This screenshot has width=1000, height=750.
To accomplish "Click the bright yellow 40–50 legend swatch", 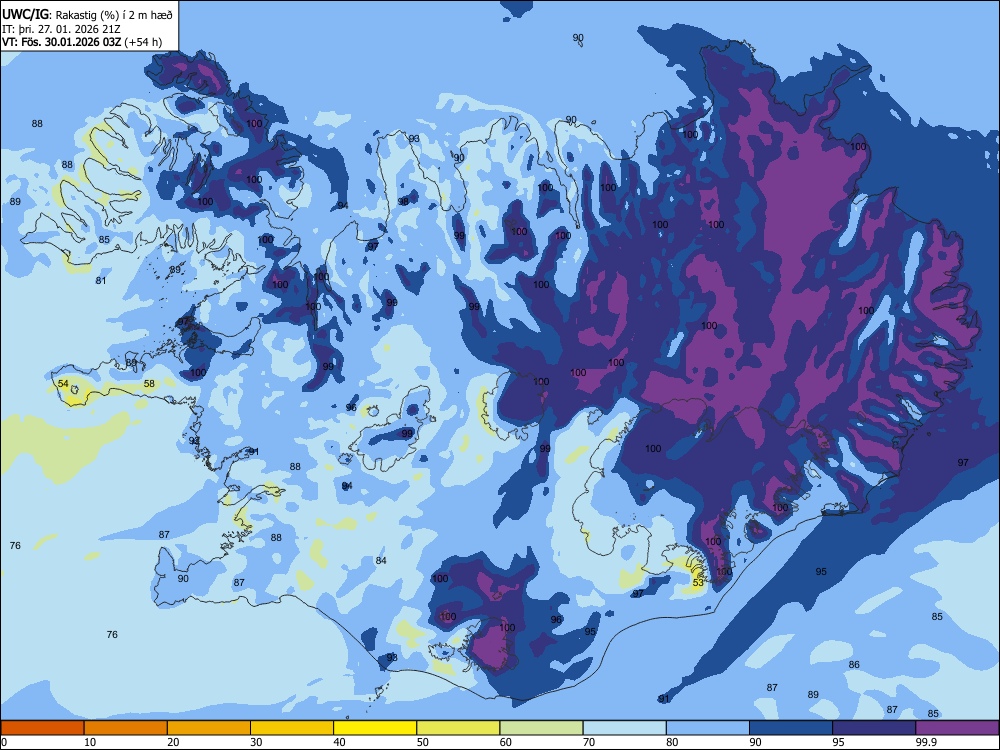I will [x=375, y=728].
